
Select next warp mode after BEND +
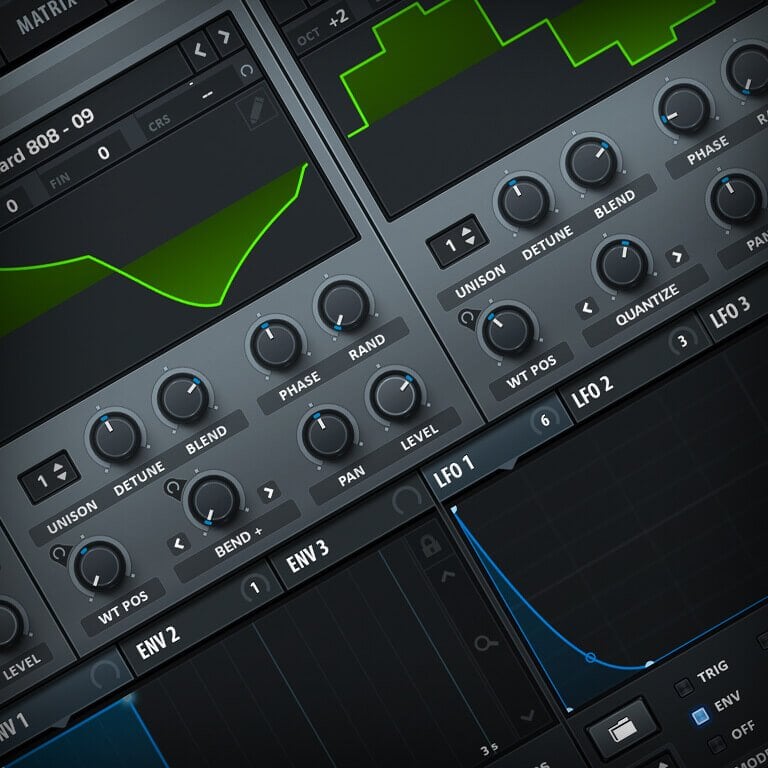click(269, 492)
